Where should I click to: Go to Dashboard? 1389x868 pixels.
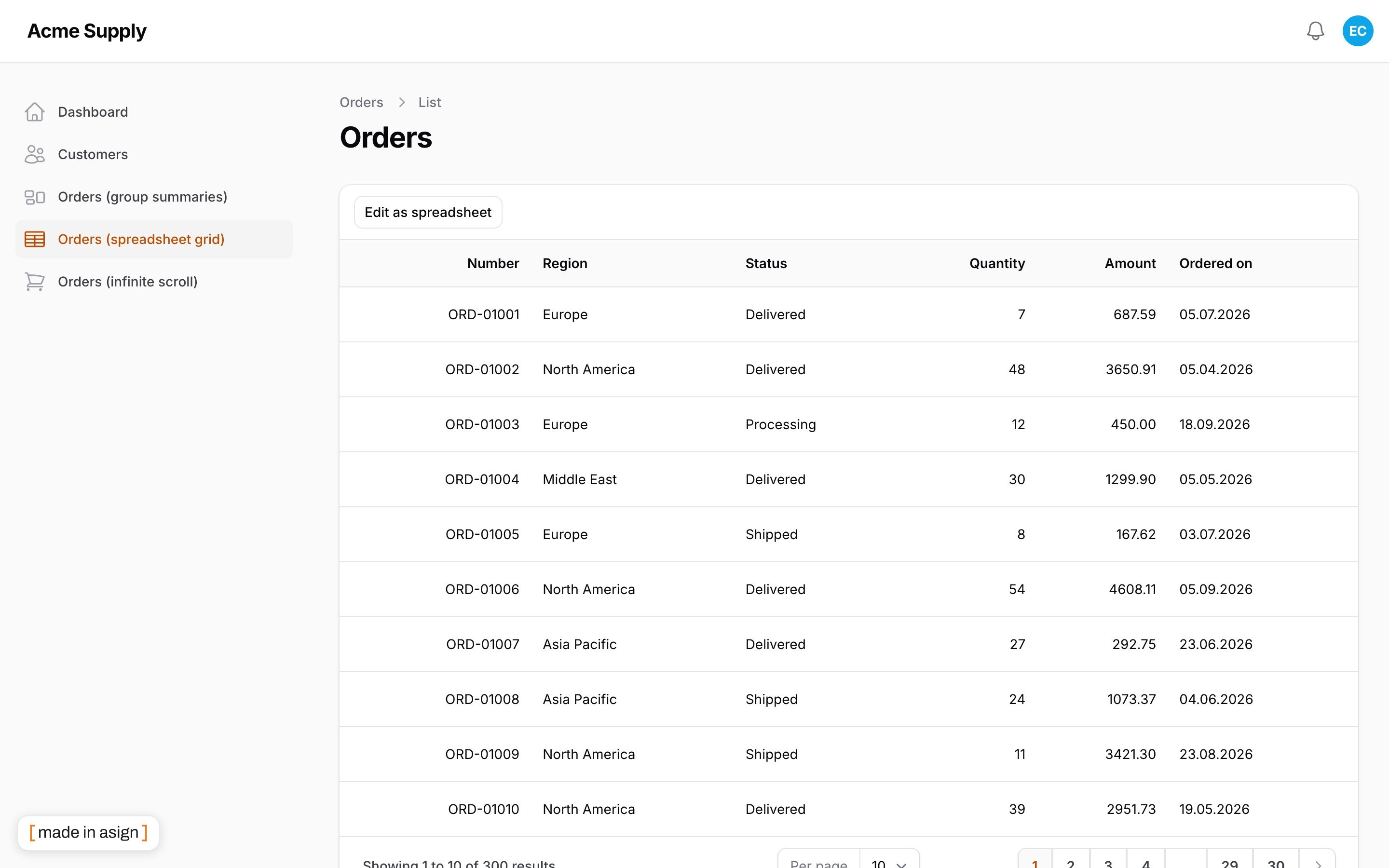(154, 112)
